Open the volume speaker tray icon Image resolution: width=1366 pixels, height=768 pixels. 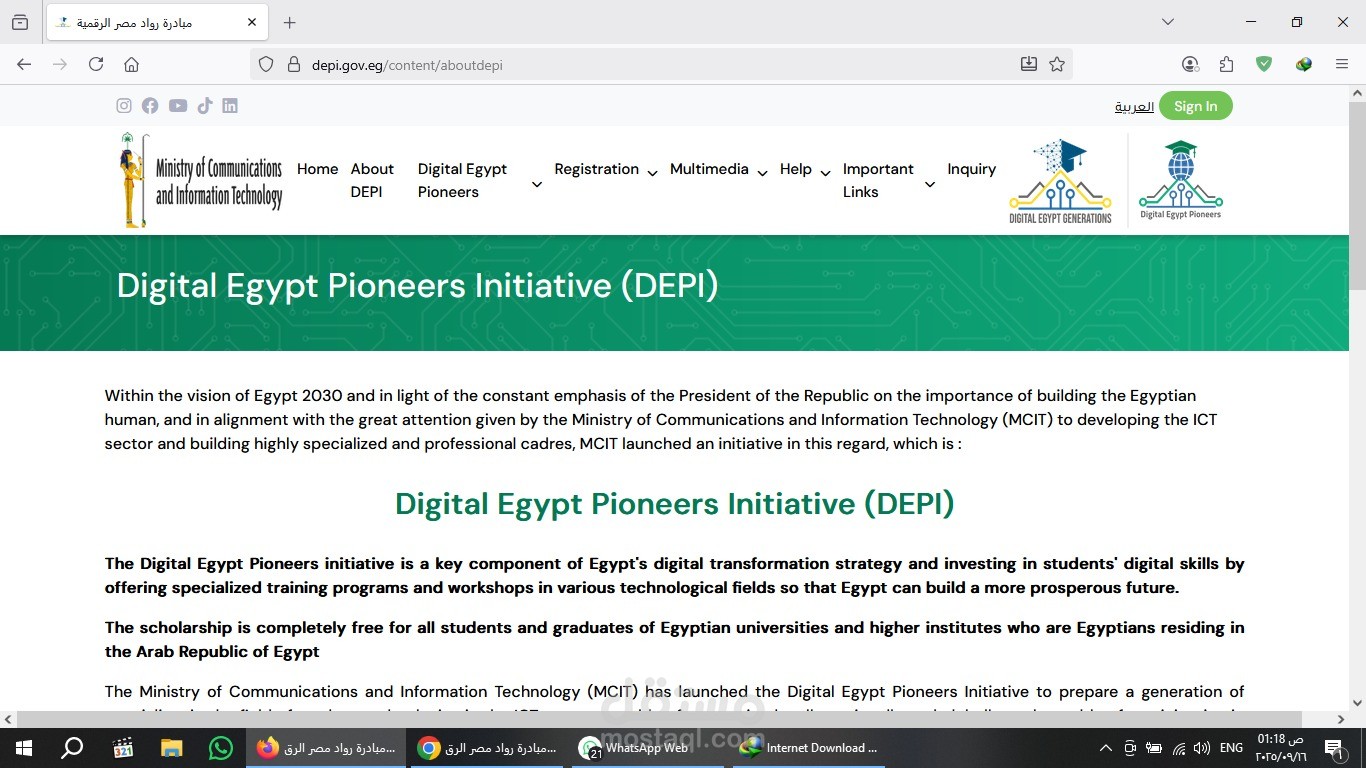pos(1202,748)
